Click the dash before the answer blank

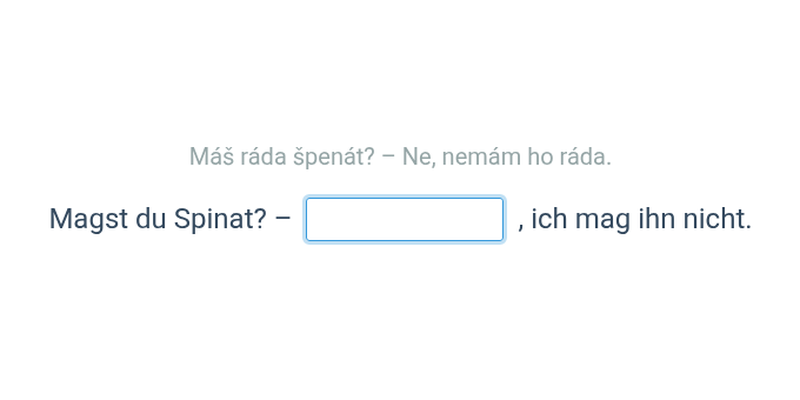tap(283, 219)
